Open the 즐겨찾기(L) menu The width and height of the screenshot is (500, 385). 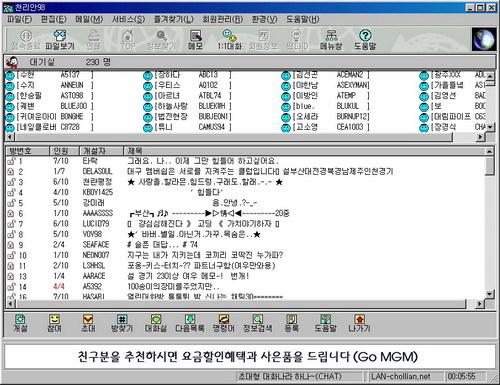click(174, 19)
